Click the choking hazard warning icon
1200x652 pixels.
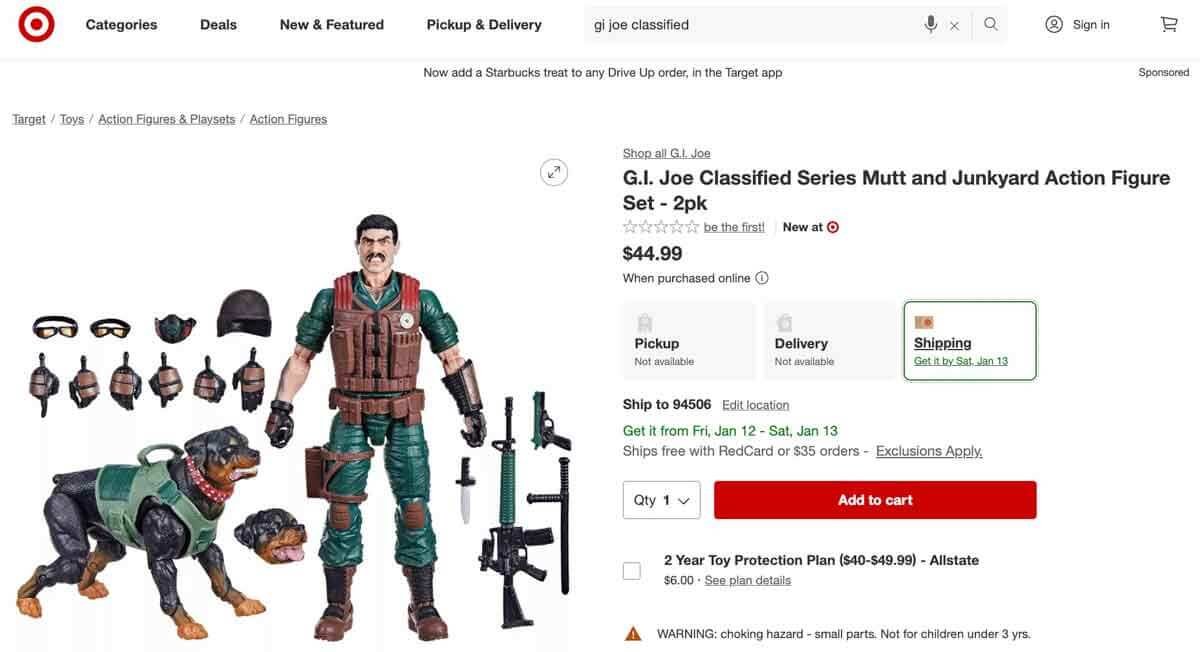pos(631,632)
